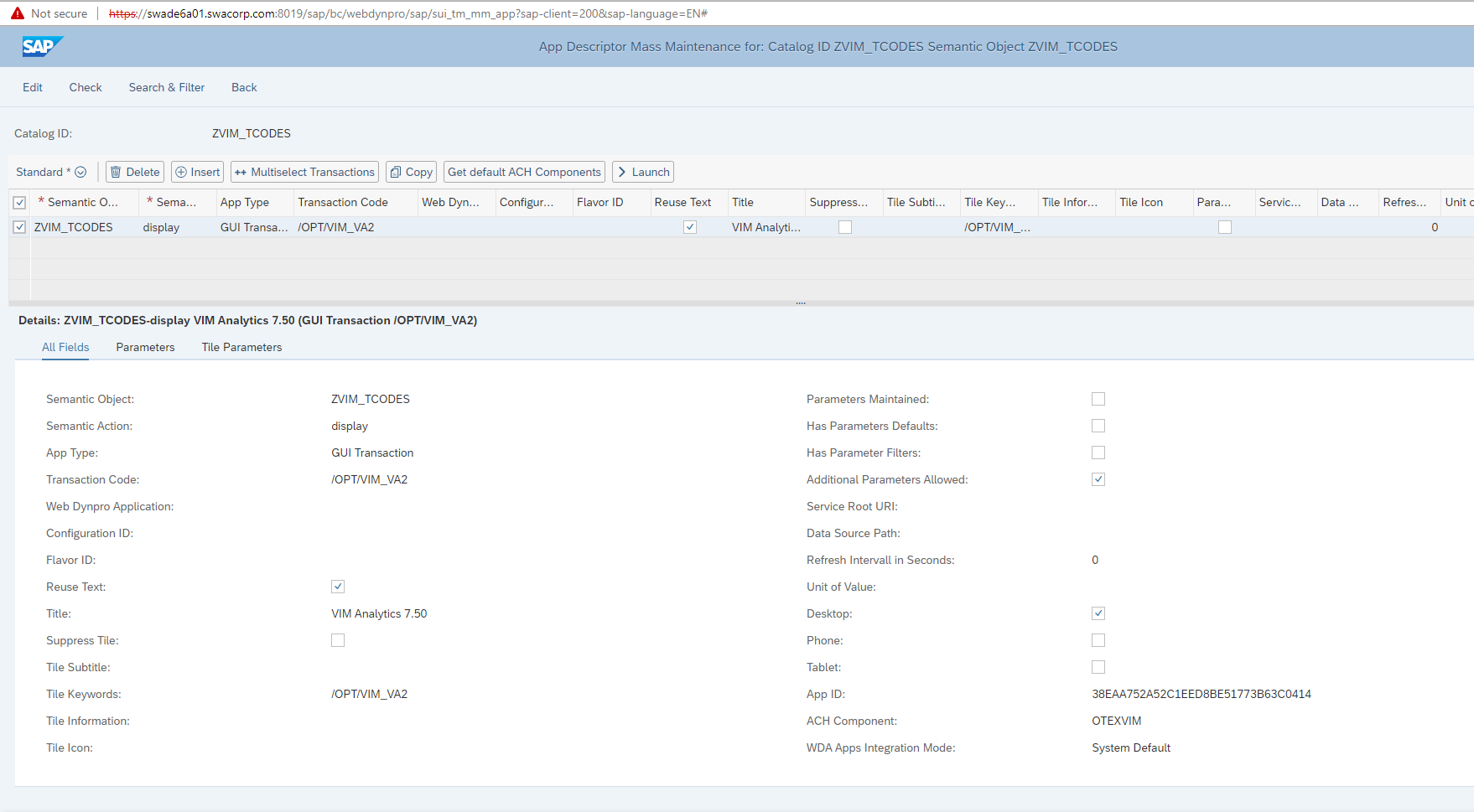Click the 'display' semantic action cell

pos(161,227)
